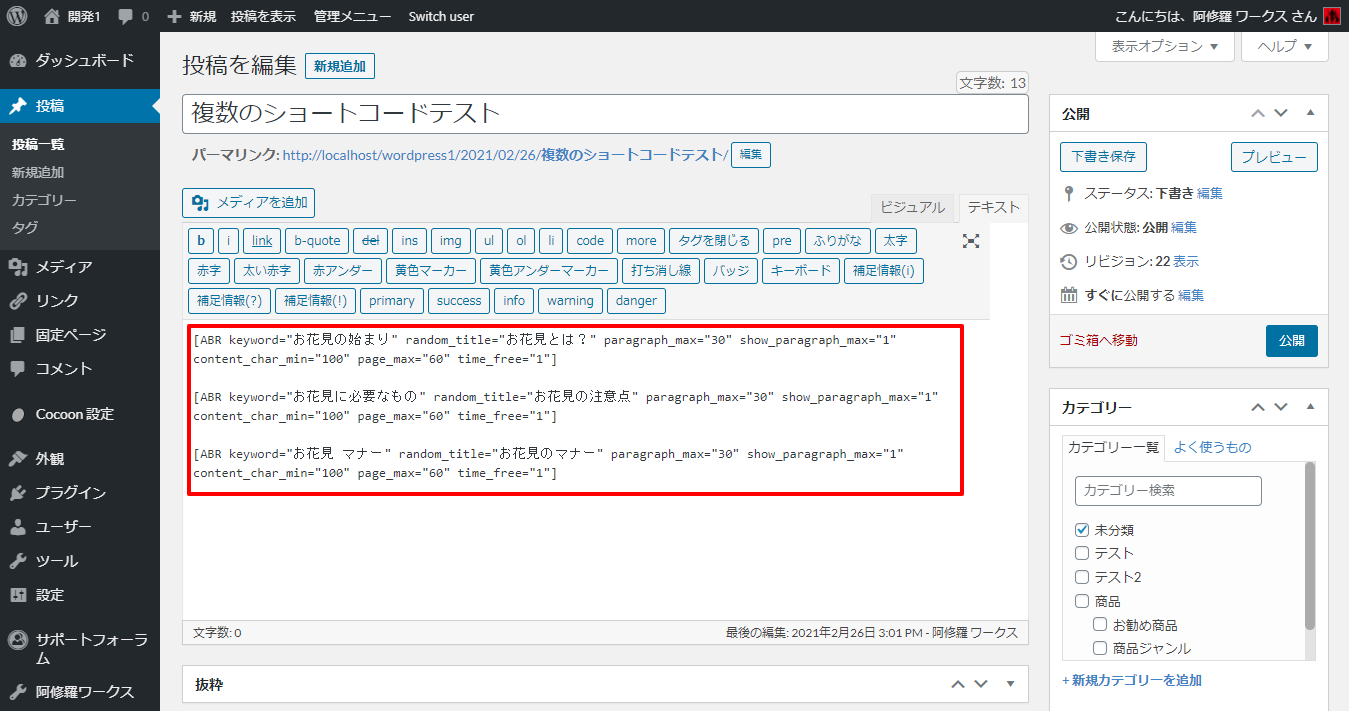Click カテゴリー検索 field
This screenshot has height=711, width=1349.
coord(1168,491)
